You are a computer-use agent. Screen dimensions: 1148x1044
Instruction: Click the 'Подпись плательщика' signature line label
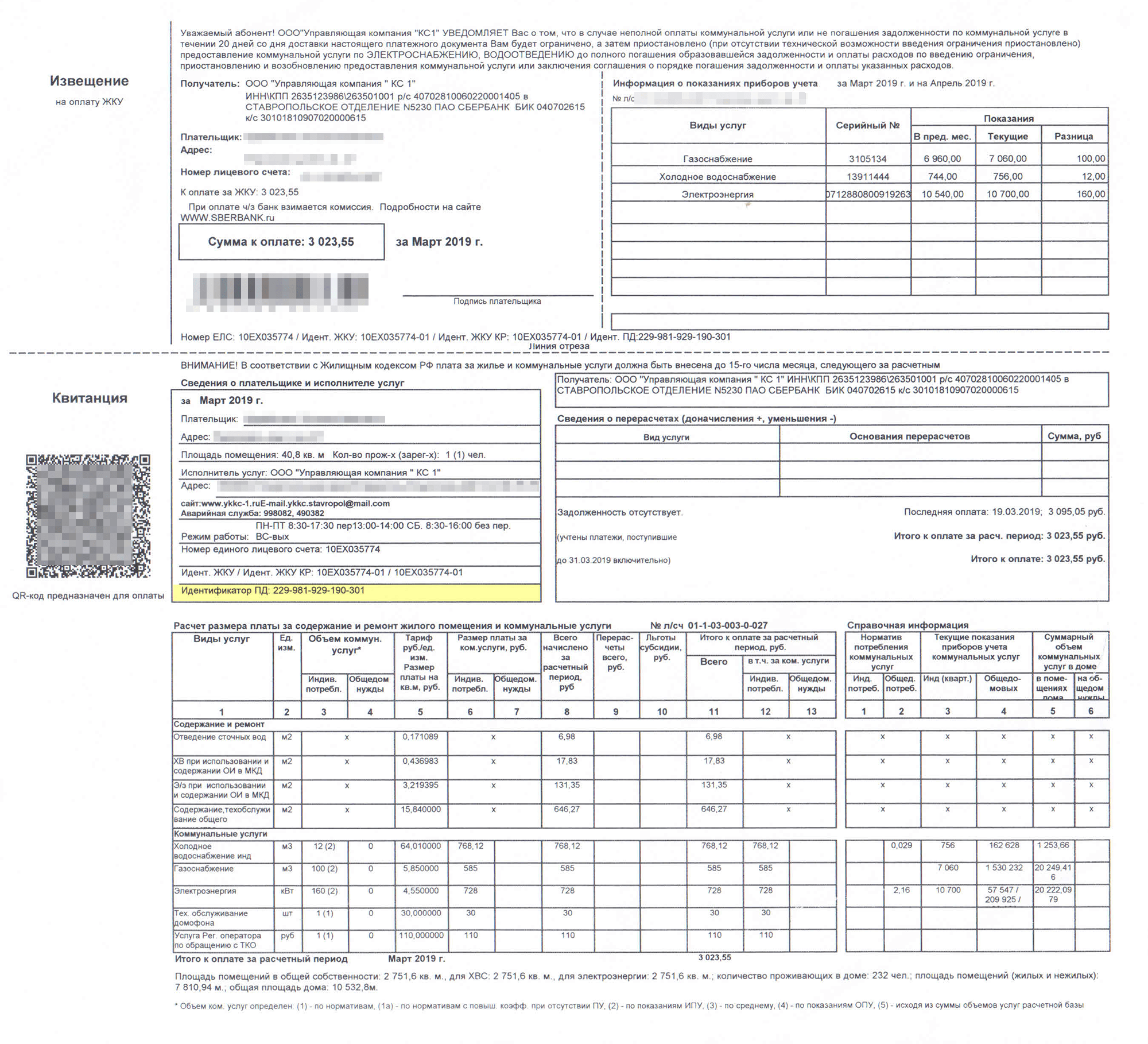pos(497,301)
